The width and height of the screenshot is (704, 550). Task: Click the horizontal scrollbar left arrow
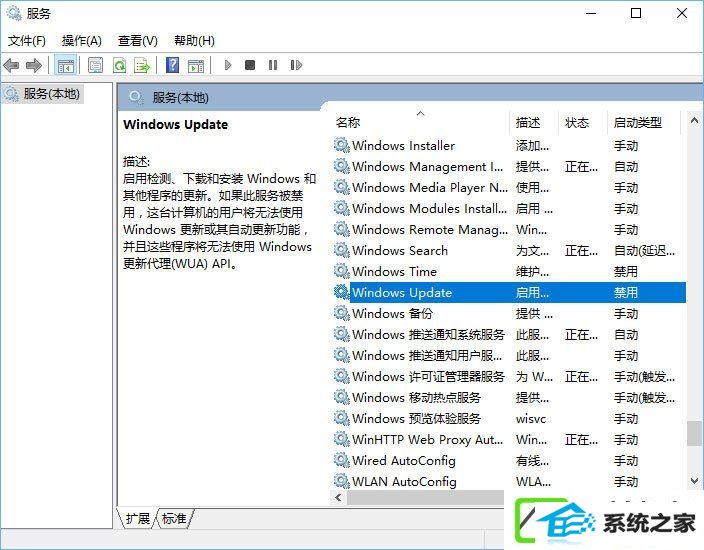(339, 497)
